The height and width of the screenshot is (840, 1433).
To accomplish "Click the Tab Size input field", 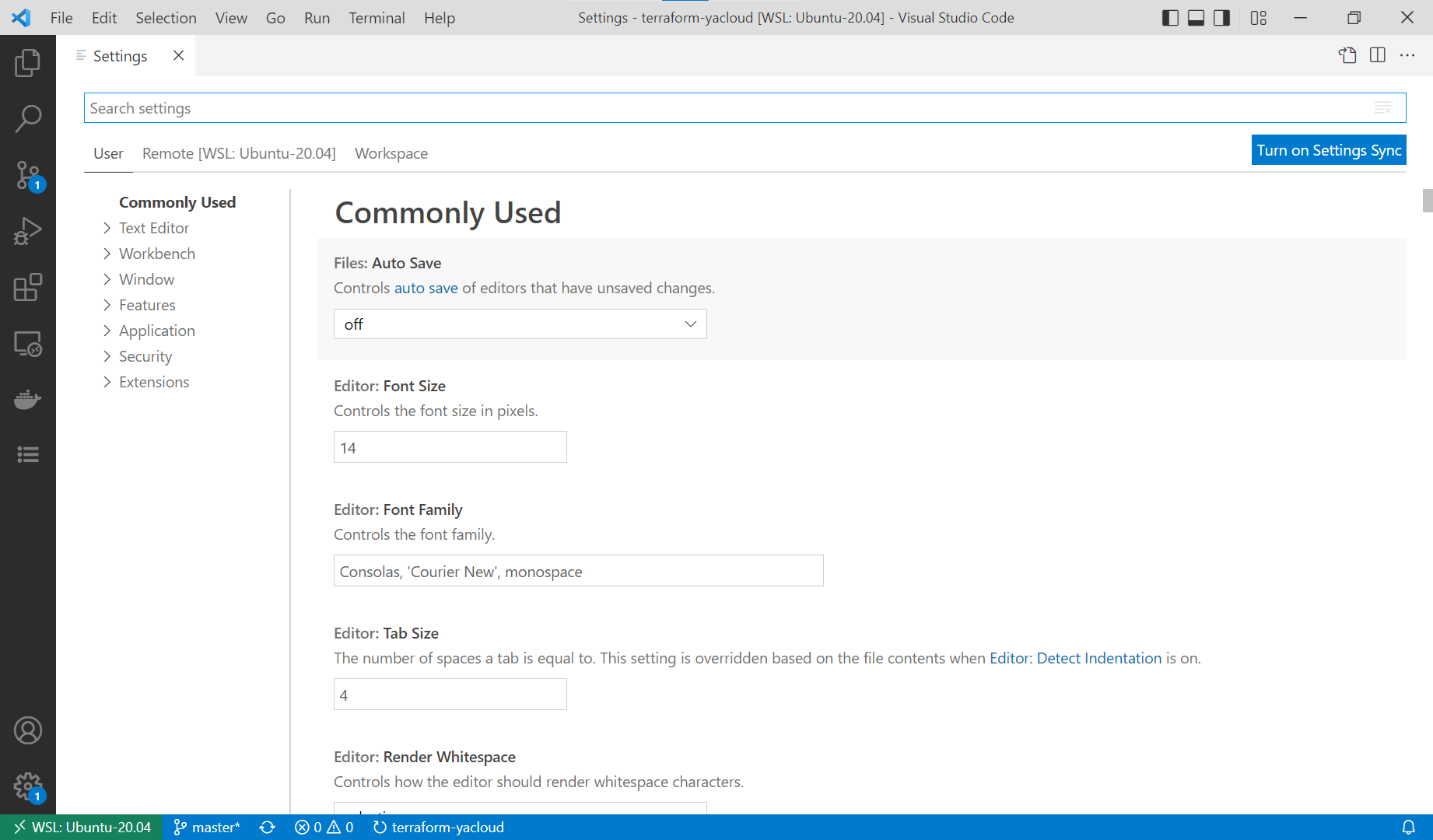I will (450, 695).
